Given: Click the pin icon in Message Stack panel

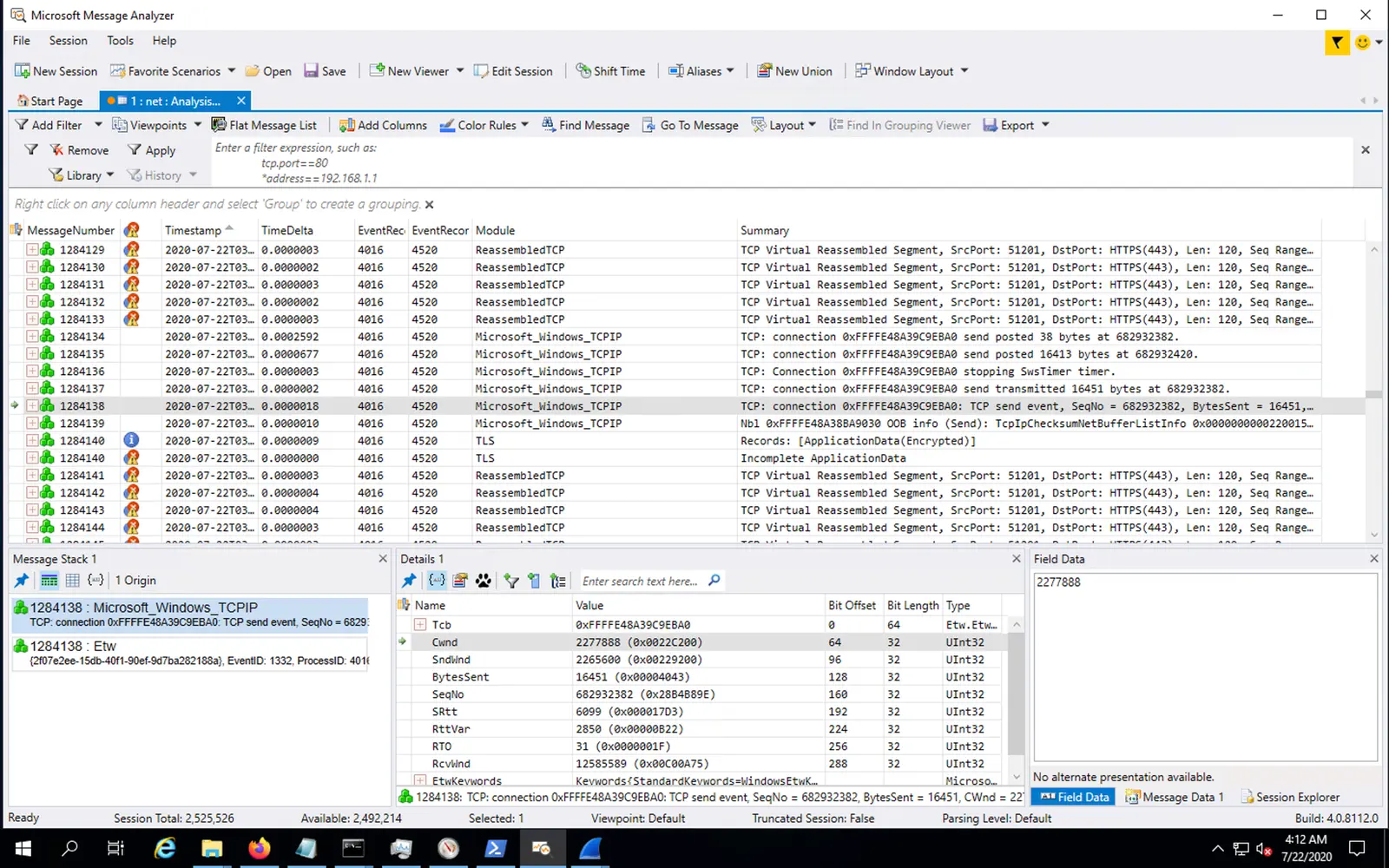Looking at the screenshot, I should (x=22, y=580).
